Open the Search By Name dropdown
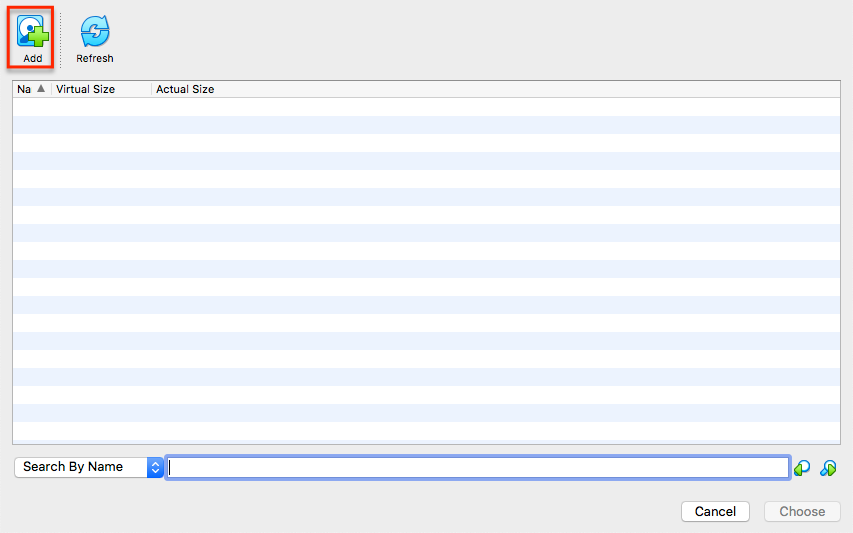Image resolution: width=853 pixels, height=533 pixels. [82, 467]
